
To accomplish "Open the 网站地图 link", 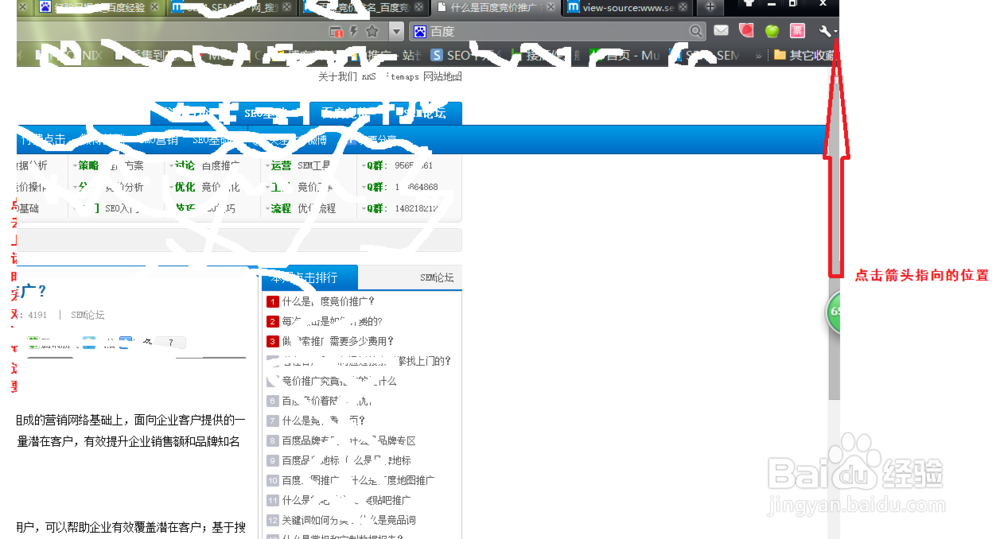I will (443, 77).
